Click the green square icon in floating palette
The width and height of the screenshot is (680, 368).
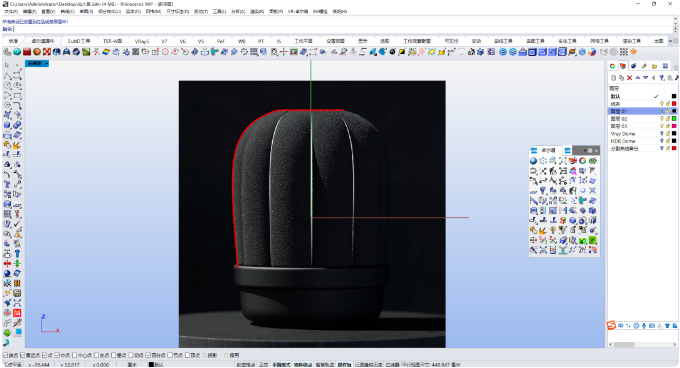[593, 240]
